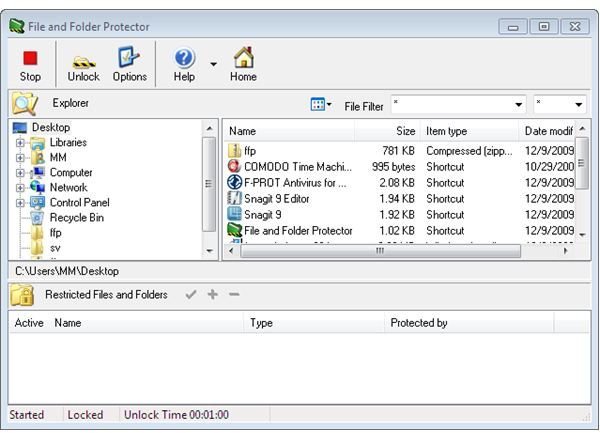Click the app logo icon in title bar
Image resolution: width=600 pixels, height=433 pixels.
17,26
